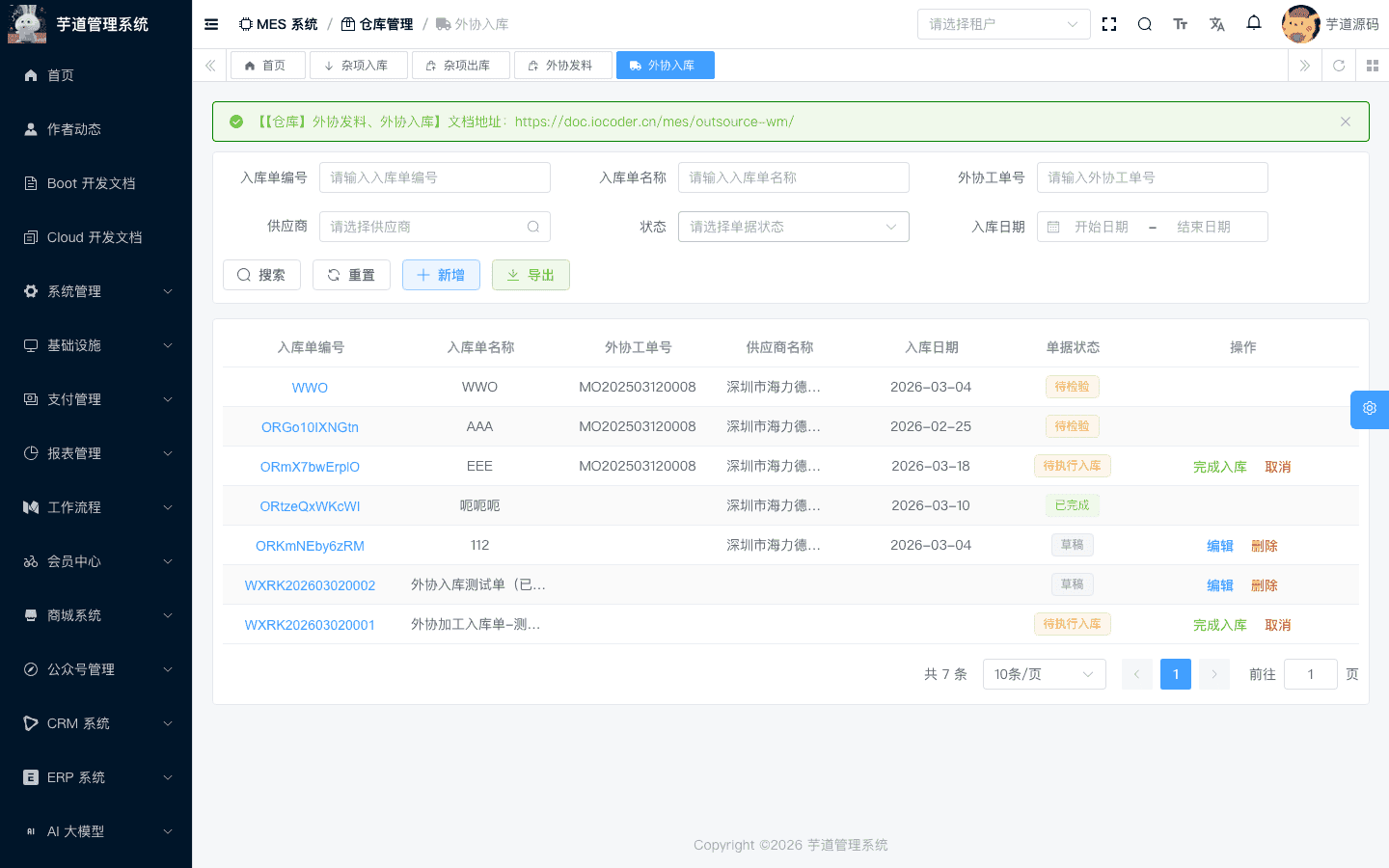The width and height of the screenshot is (1389, 868).
Task: Collapse the sidebar via hamburger icon
Action: (210, 23)
